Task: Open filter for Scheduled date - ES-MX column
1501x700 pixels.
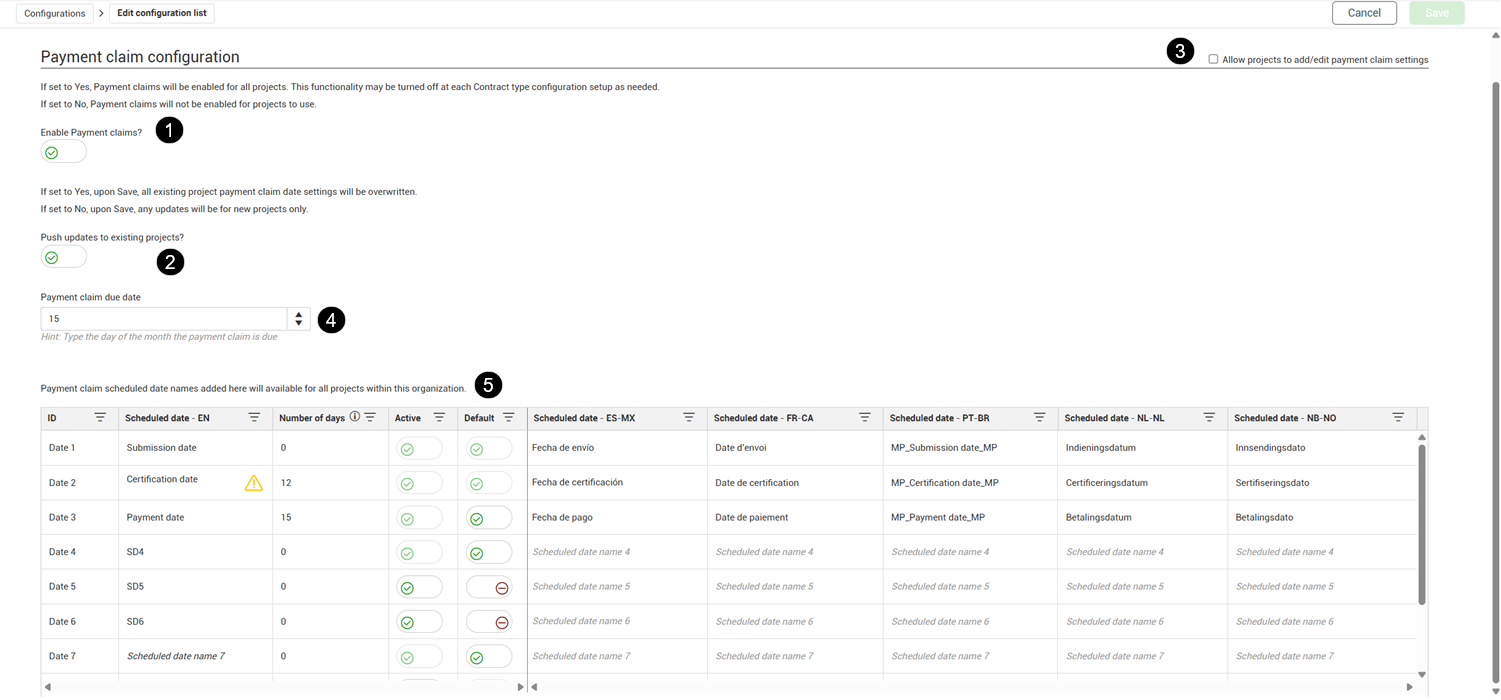Action: (x=689, y=417)
